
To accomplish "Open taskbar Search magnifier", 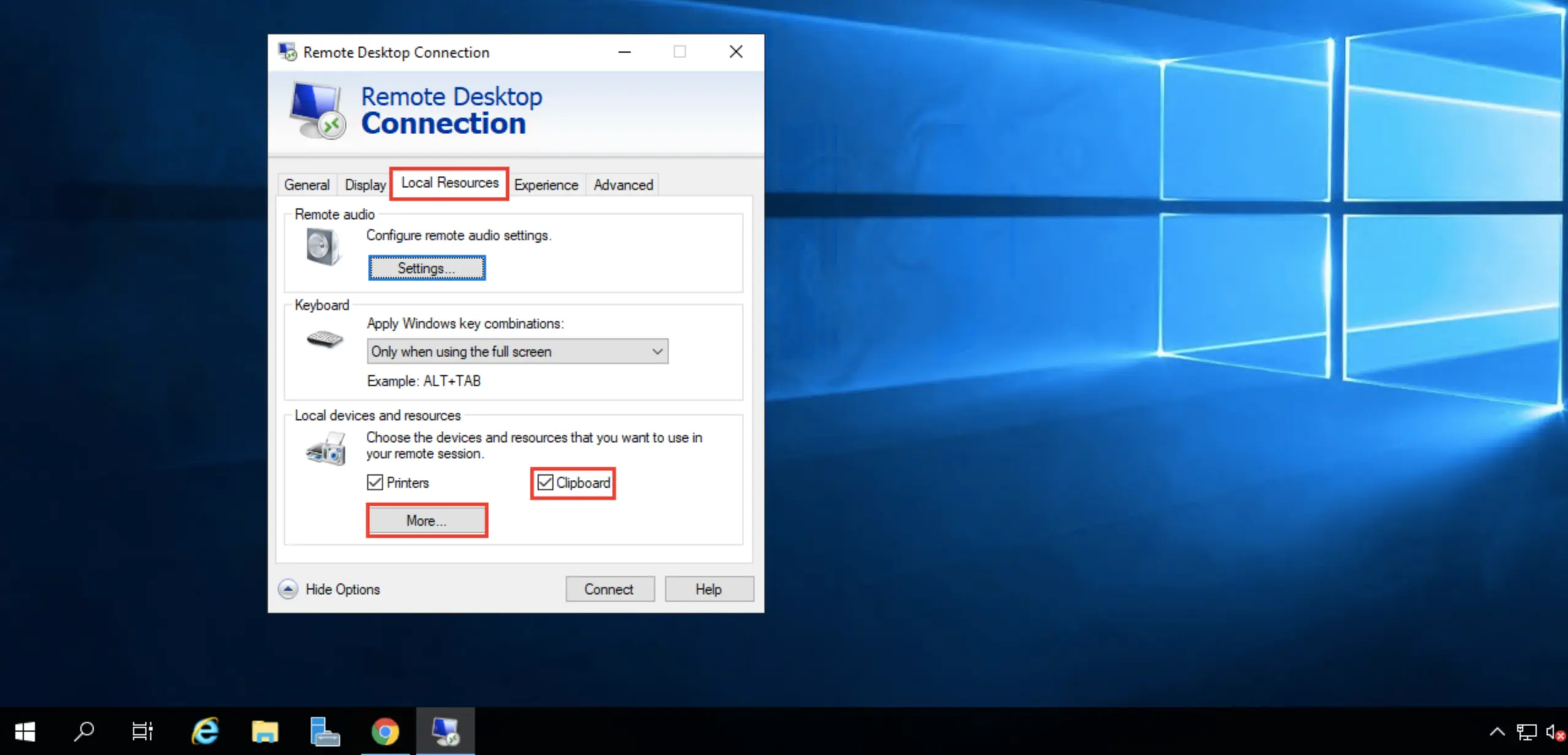I will (x=83, y=731).
